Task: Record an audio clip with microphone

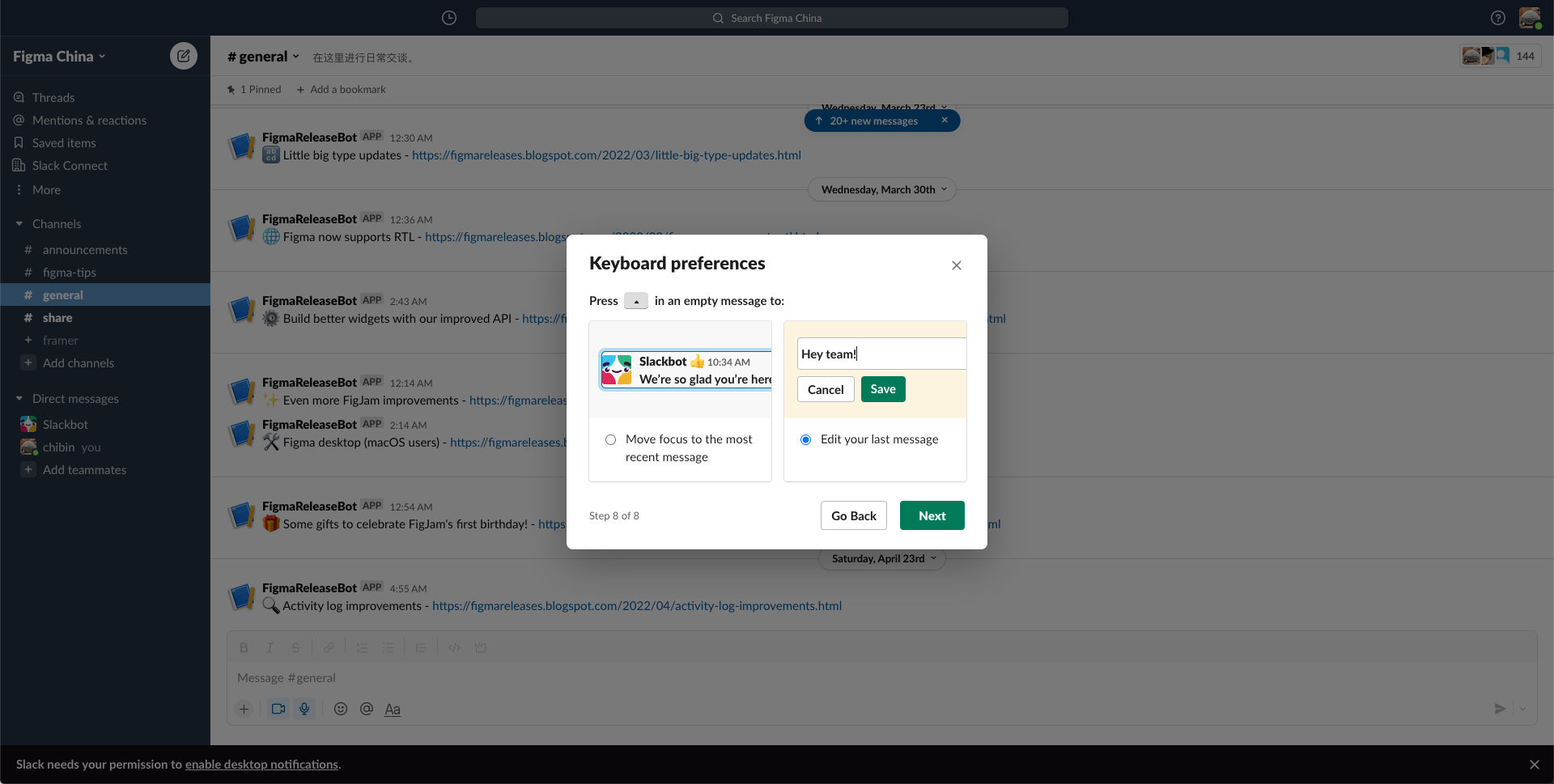Action: click(x=304, y=709)
